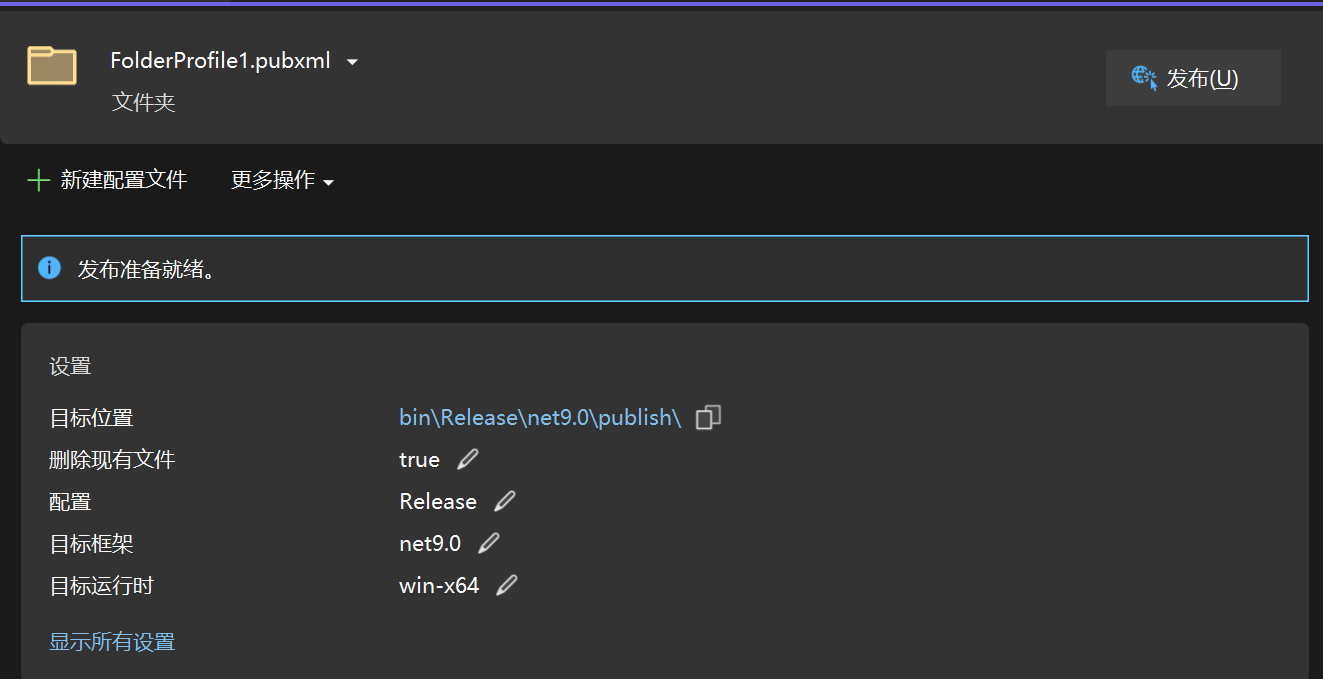Screen dimensions: 1323x679
Task: Click the Release configuration value text
Action: 438,502
